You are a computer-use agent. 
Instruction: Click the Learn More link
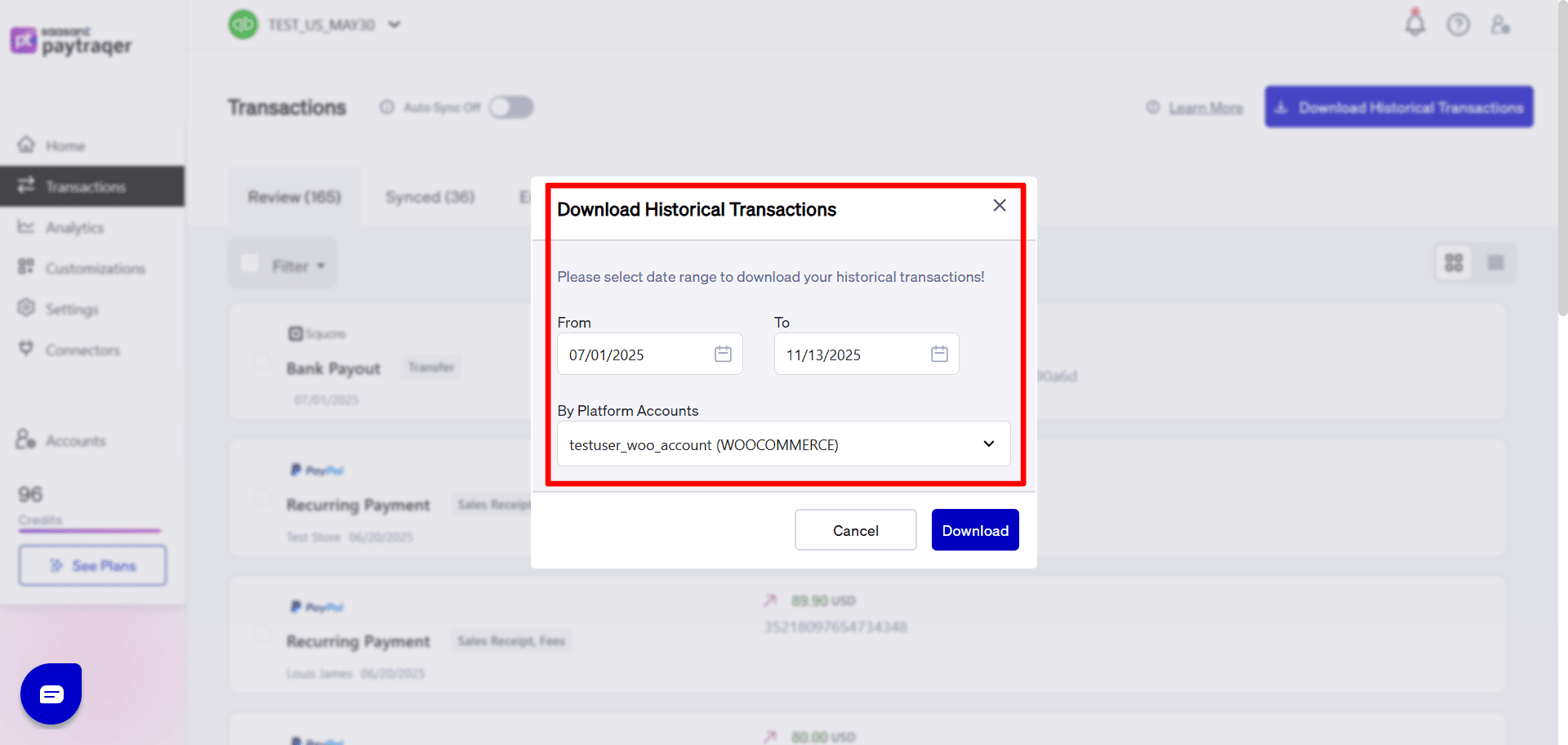[x=1205, y=107]
